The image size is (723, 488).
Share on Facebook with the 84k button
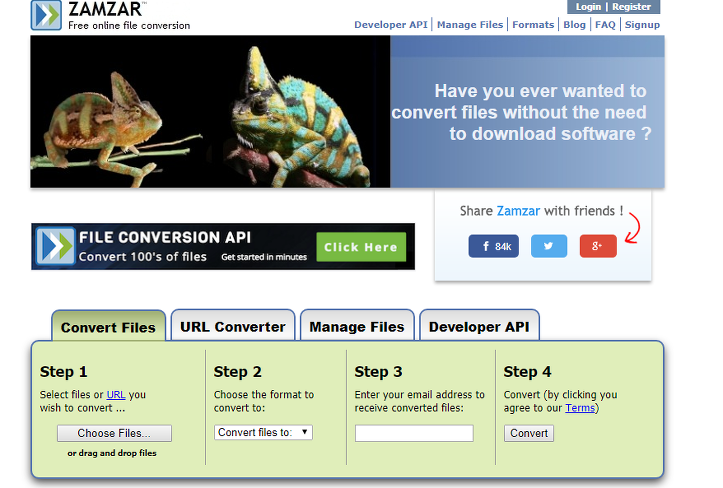(x=493, y=246)
